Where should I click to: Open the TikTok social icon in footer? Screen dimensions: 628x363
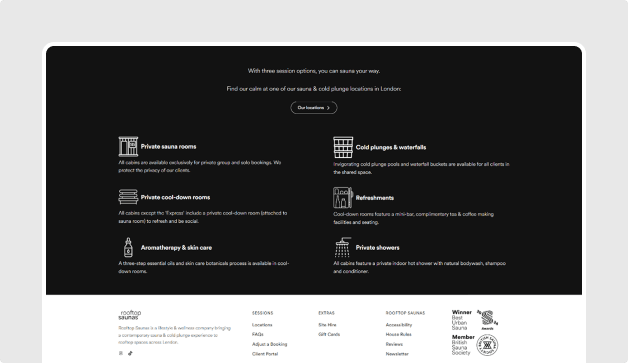point(130,353)
